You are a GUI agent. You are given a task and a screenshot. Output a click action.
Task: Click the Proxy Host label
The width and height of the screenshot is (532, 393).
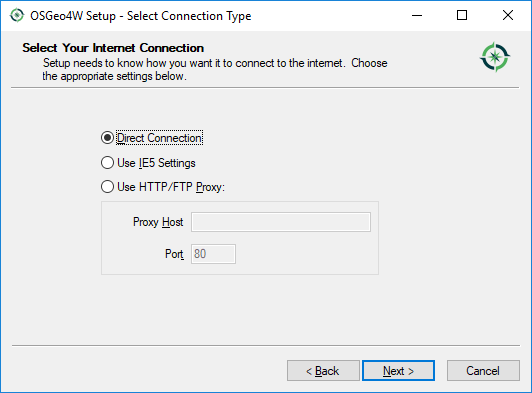tap(158, 222)
